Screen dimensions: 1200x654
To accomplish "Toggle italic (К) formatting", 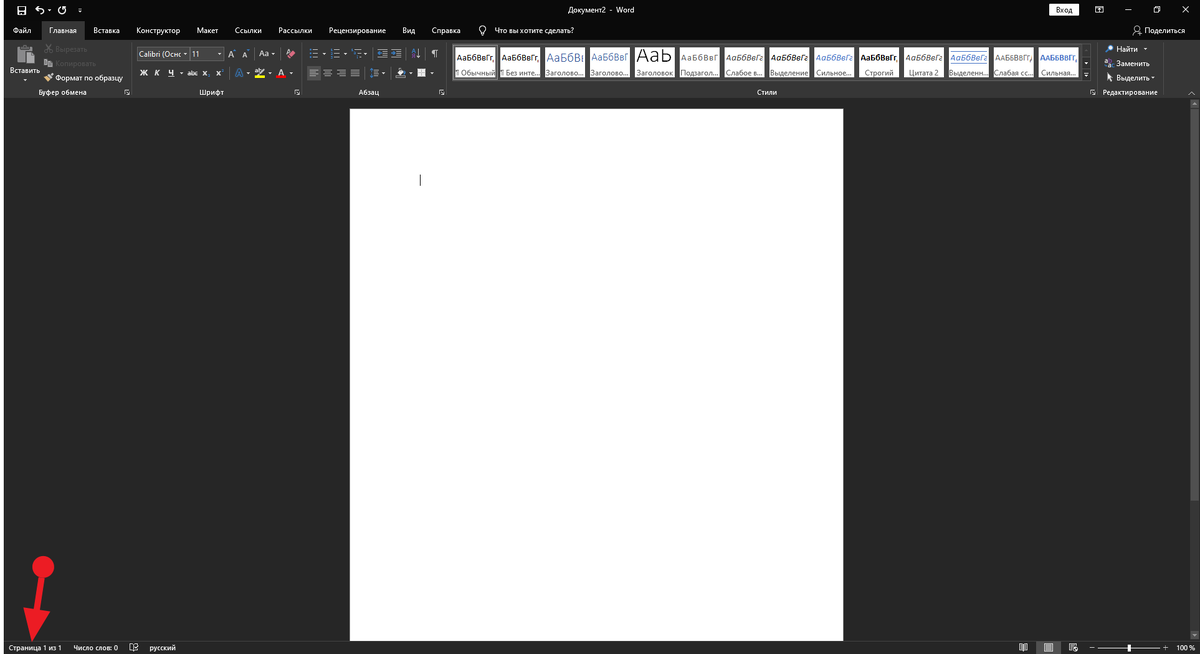I will pos(157,73).
